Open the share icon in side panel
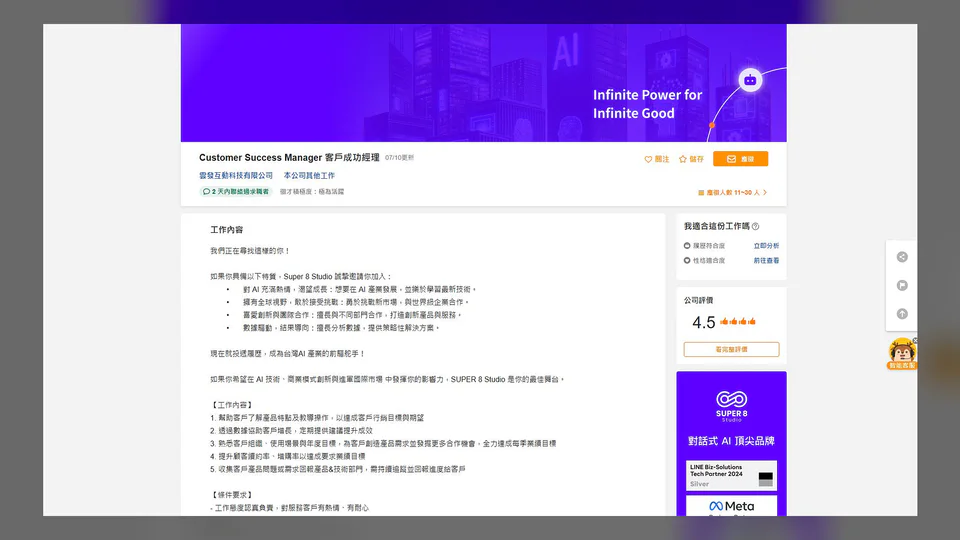 tap(902, 257)
